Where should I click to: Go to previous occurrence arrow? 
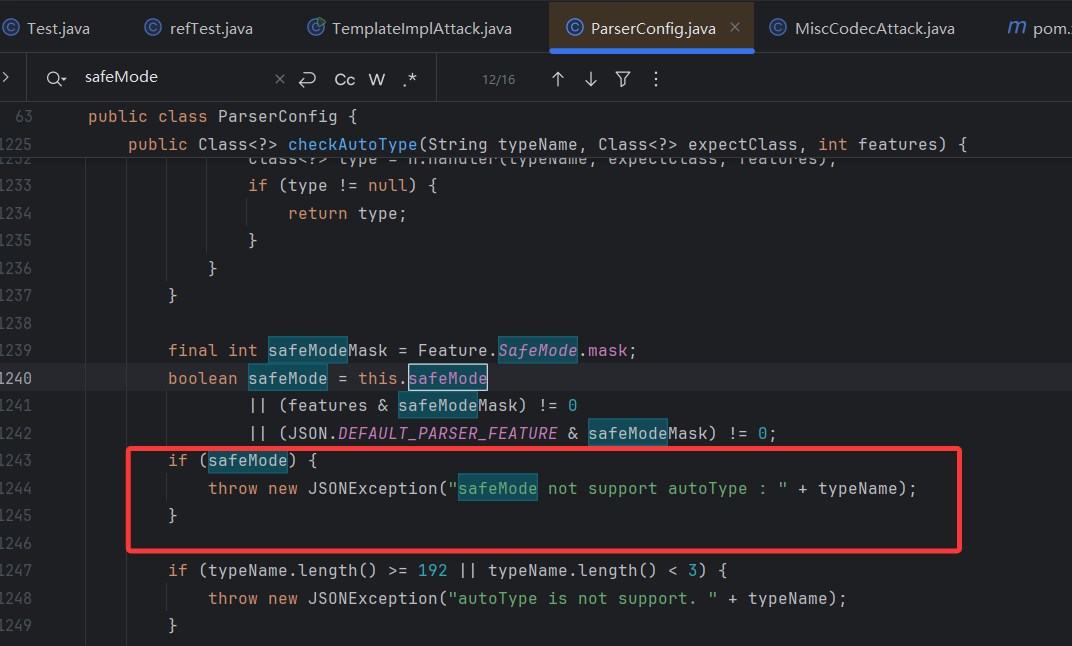pos(558,79)
